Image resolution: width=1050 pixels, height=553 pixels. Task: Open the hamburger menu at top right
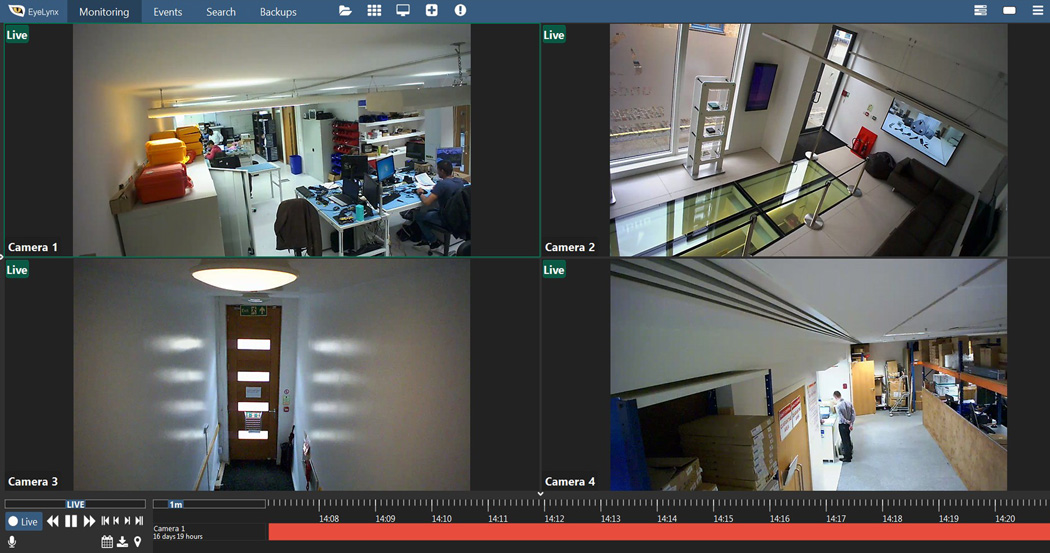tap(1037, 11)
